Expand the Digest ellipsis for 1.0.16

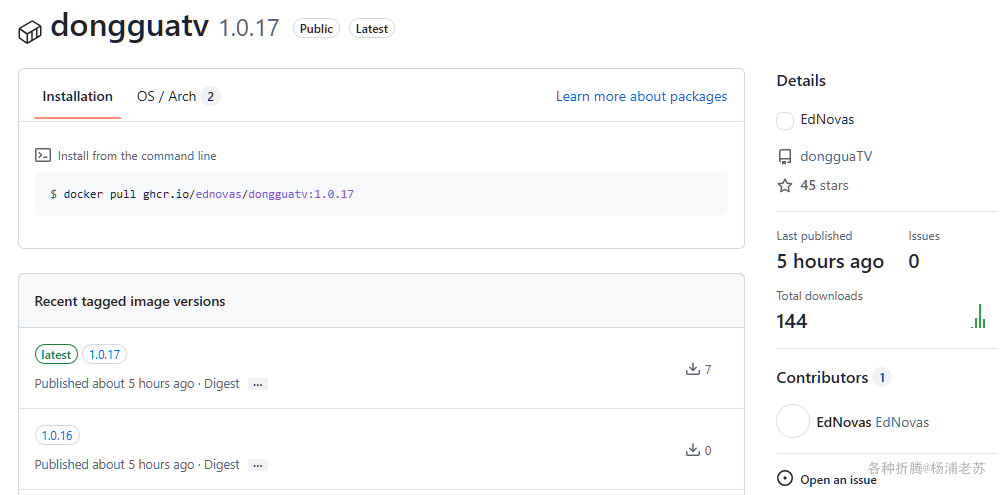258,465
